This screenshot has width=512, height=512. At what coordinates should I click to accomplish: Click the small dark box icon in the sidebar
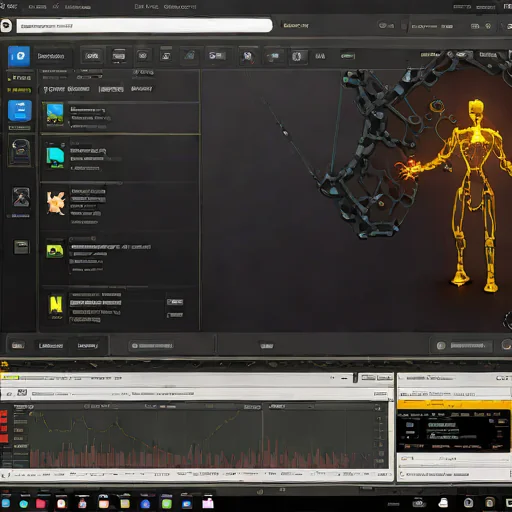coord(21,247)
